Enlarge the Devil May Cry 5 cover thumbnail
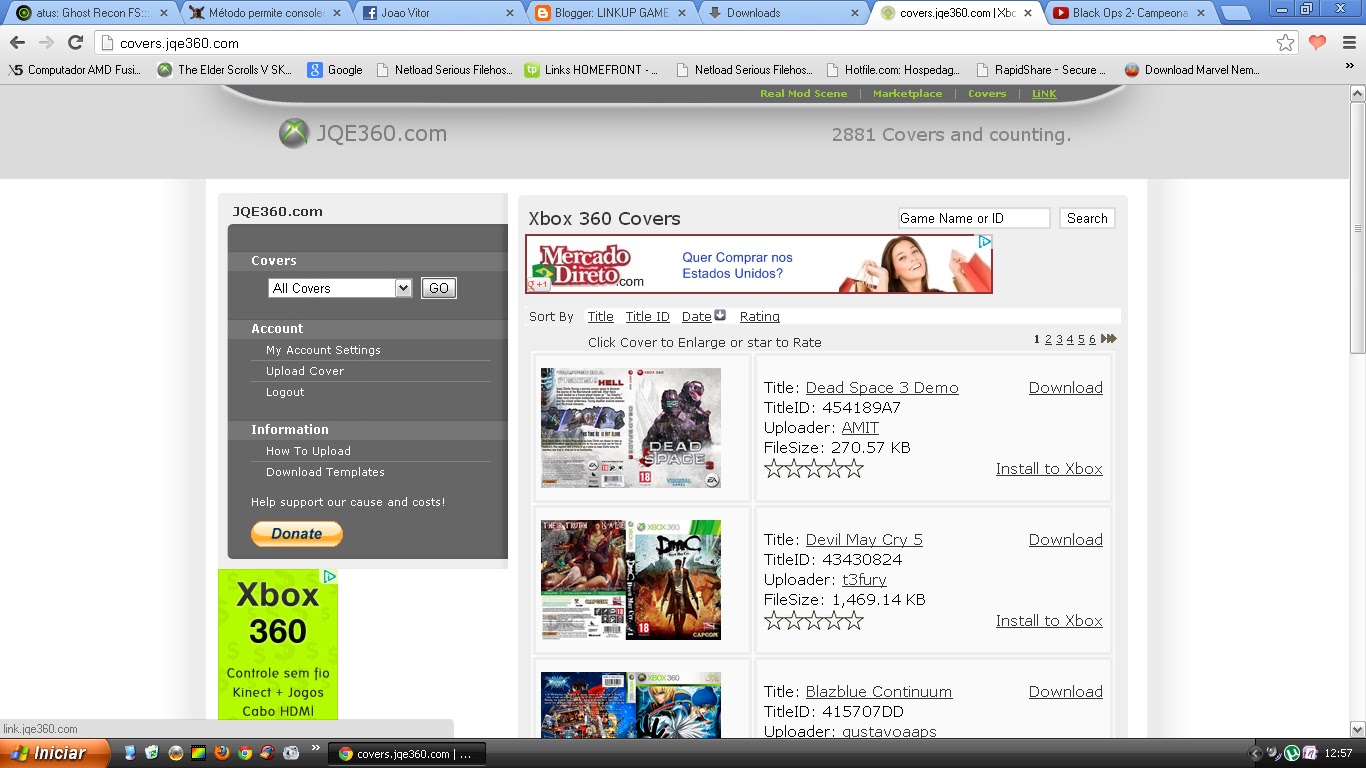The width and height of the screenshot is (1366, 768). click(x=631, y=580)
